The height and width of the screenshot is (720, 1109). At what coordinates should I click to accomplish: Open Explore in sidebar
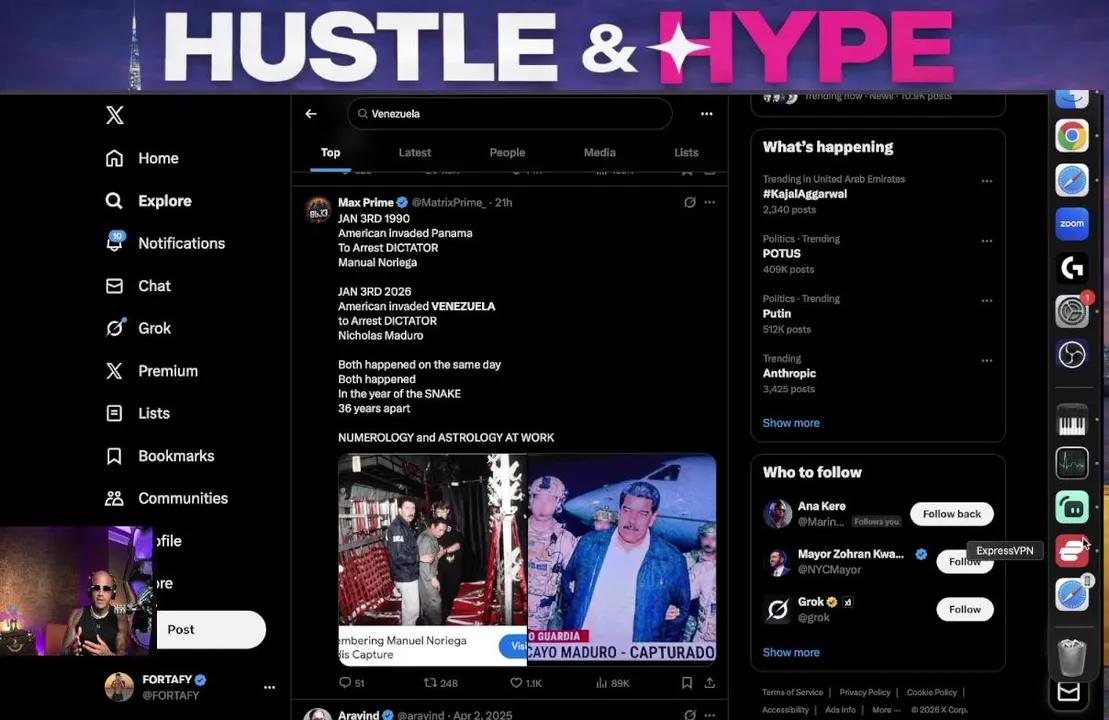[x=149, y=201]
